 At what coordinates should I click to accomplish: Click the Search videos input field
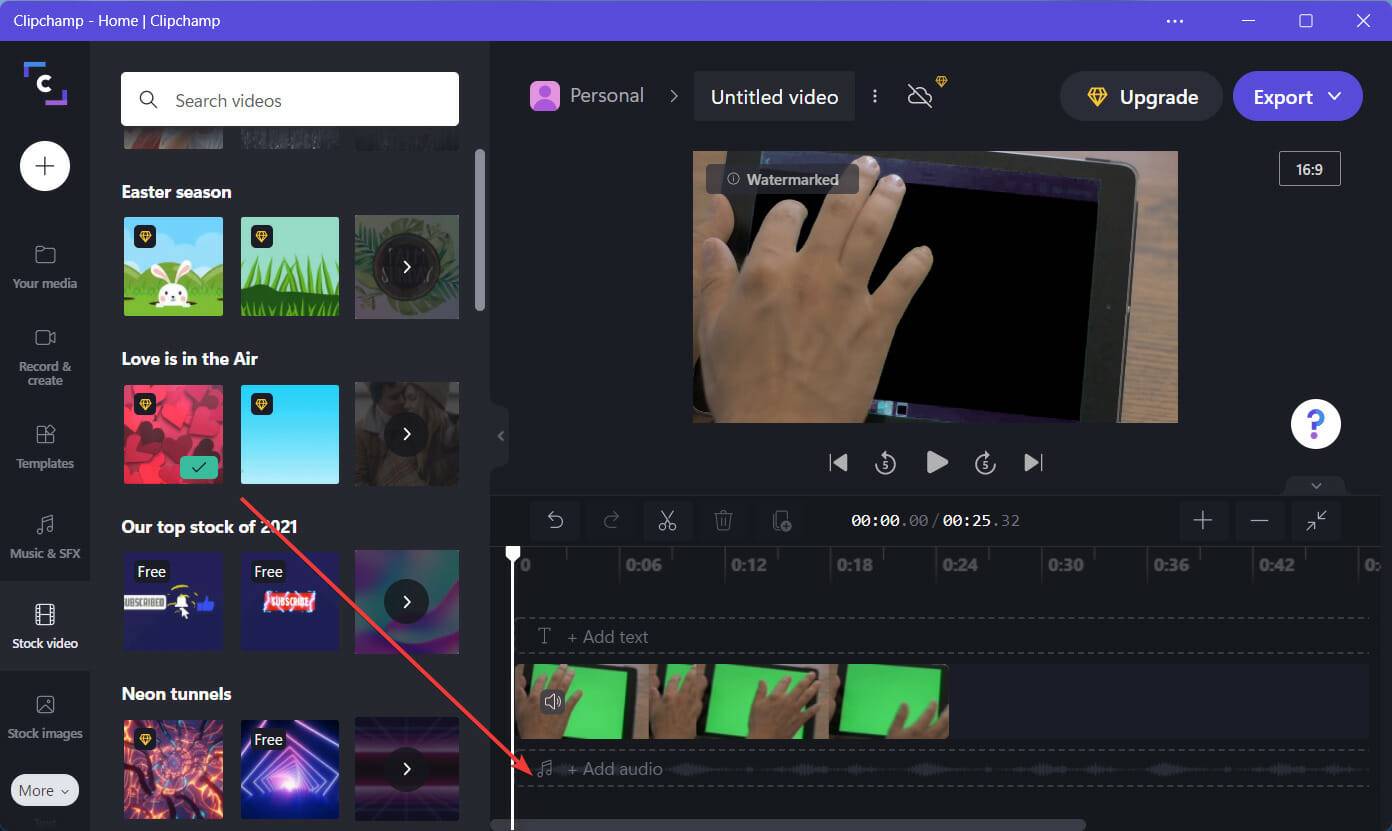click(290, 100)
